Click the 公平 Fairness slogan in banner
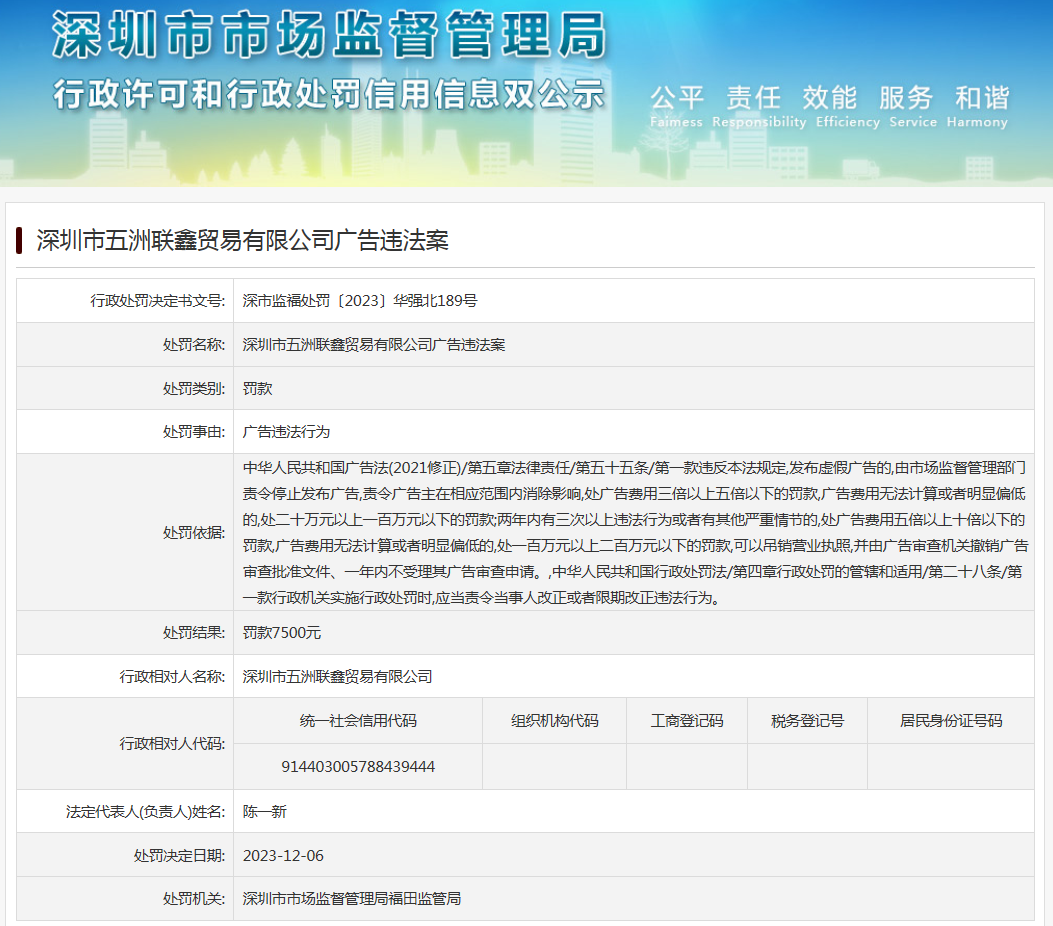This screenshot has width=1053, height=926. tap(677, 105)
